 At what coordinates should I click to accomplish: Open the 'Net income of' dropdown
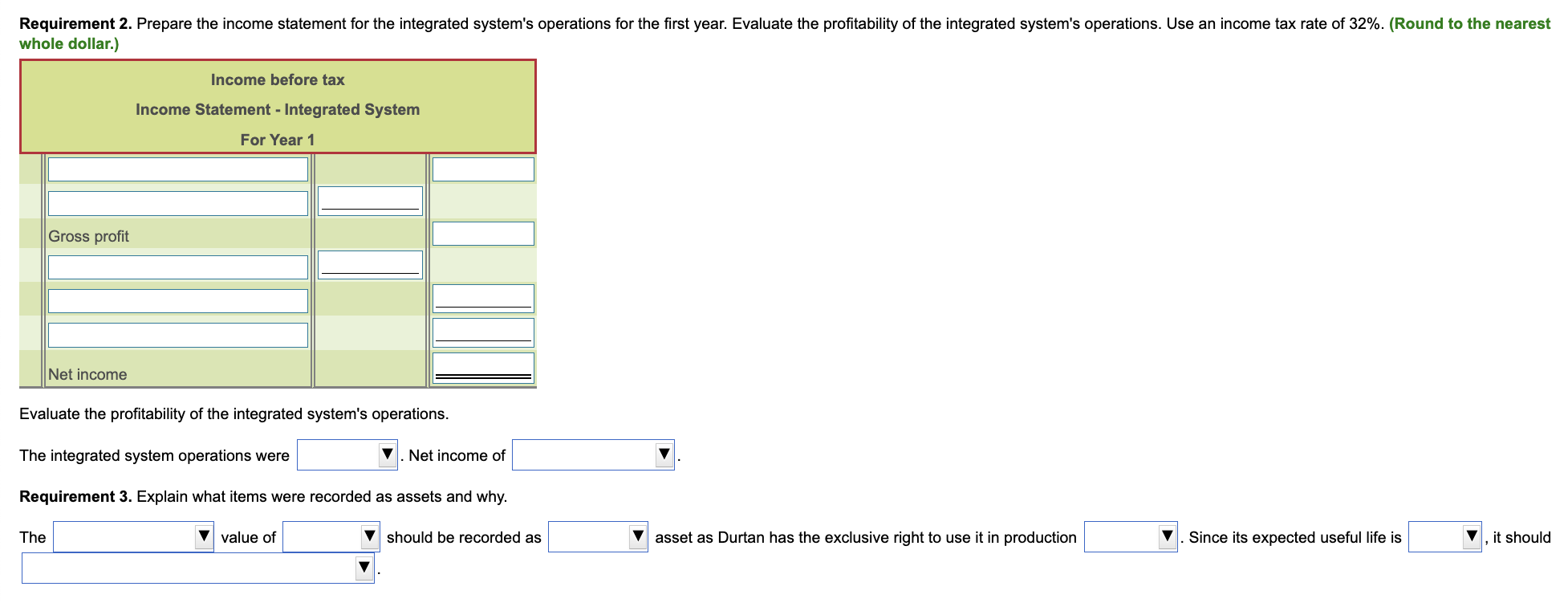tap(592, 455)
